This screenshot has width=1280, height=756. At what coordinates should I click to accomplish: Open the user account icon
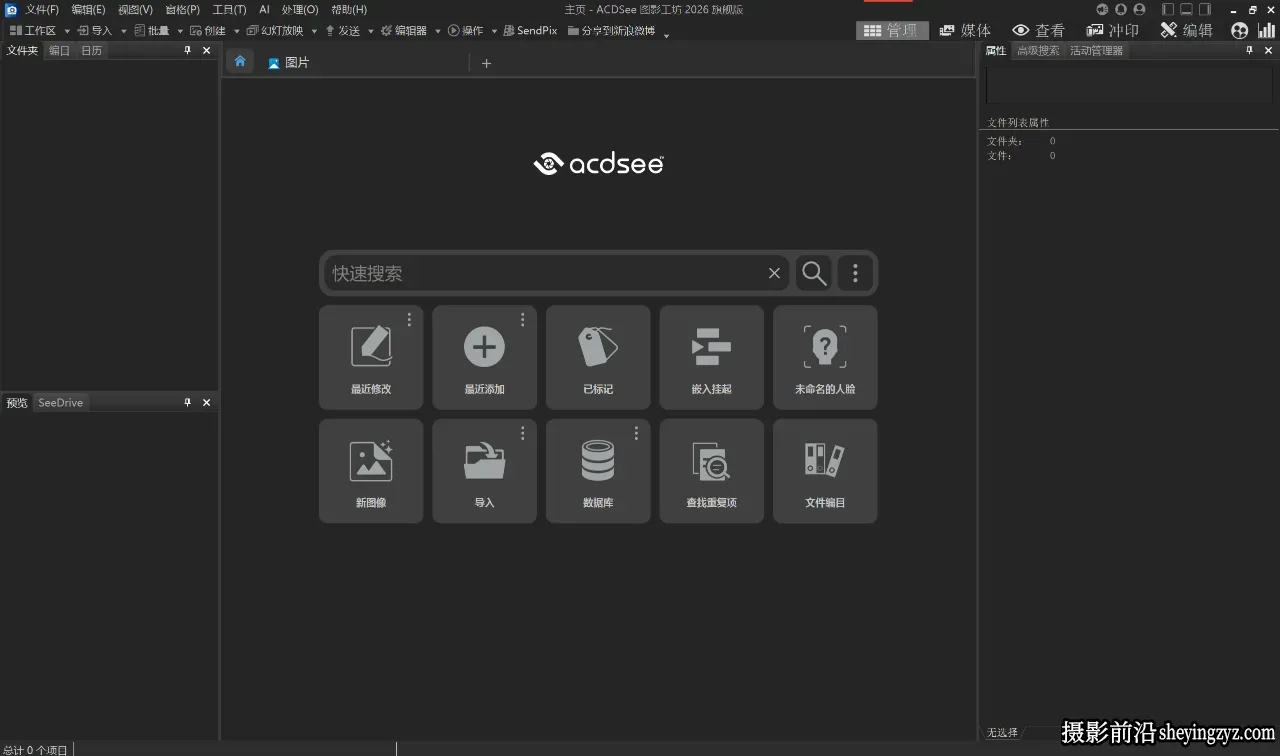(x=1139, y=10)
